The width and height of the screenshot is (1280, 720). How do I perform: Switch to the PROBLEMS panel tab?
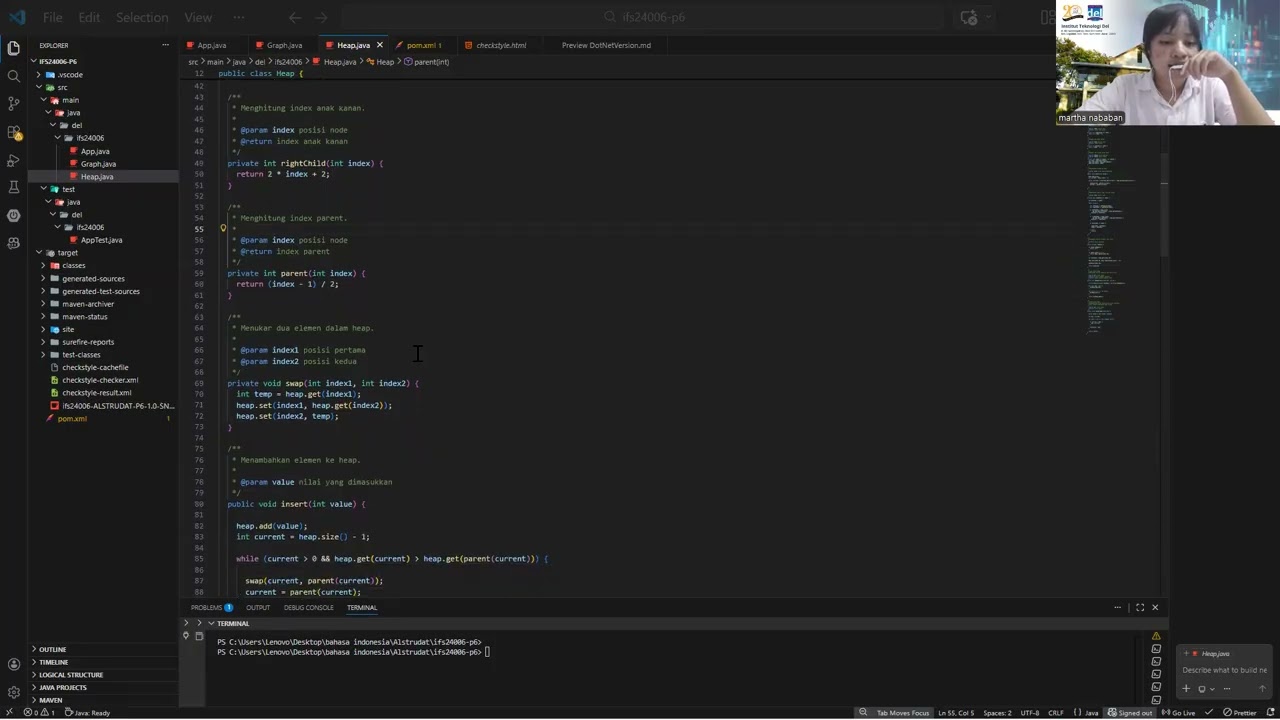click(211, 607)
